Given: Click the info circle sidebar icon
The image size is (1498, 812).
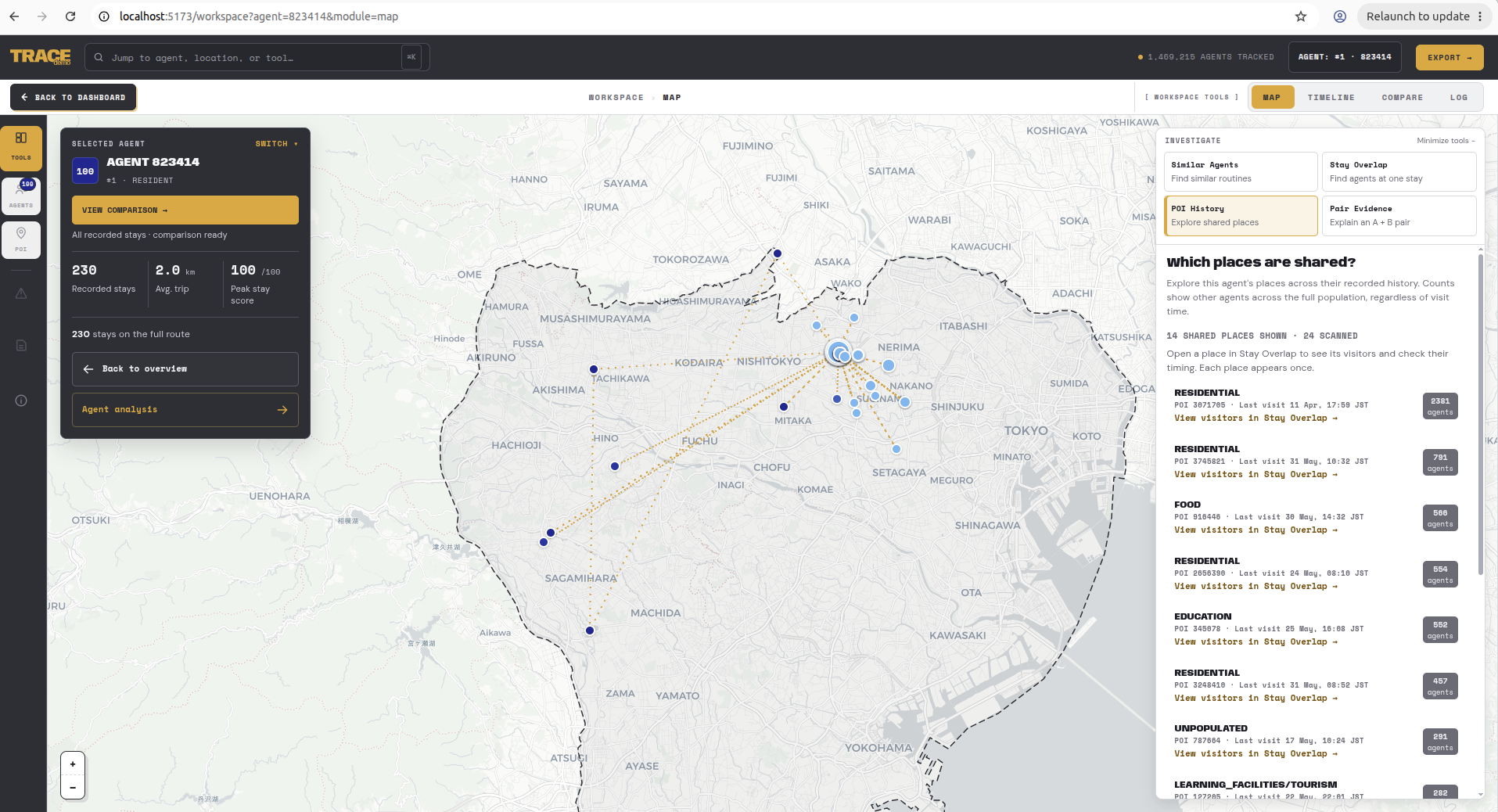Looking at the screenshot, I should point(21,401).
